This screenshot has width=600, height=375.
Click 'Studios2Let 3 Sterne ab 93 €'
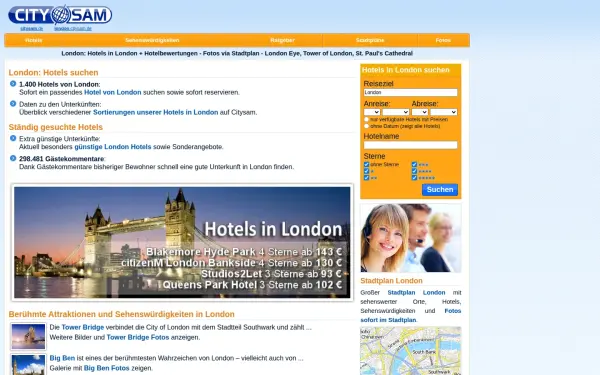tap(271, 274)
